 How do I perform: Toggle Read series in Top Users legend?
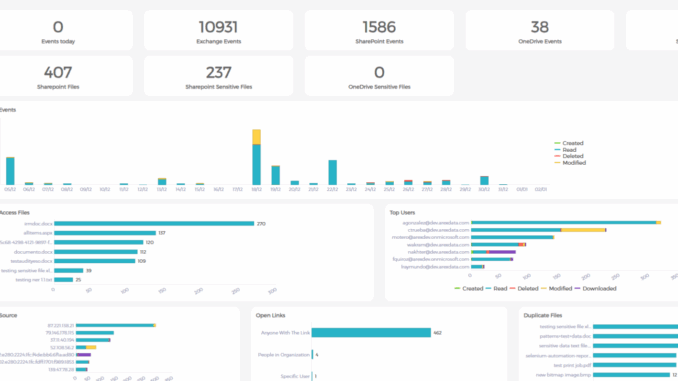pyautogui.click(x=496, y=288)
